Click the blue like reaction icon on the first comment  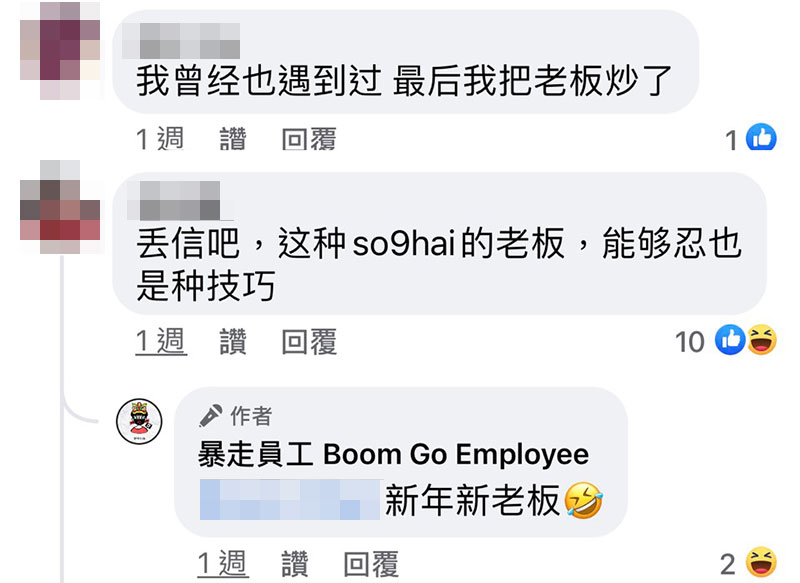click(761, 138)
